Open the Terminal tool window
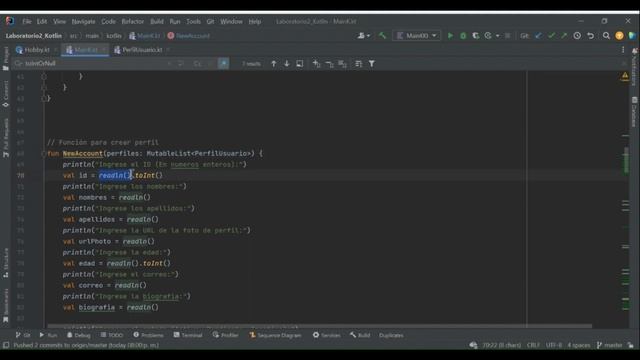The width and height of the screenshot is (640, 360). coord(188,335)
